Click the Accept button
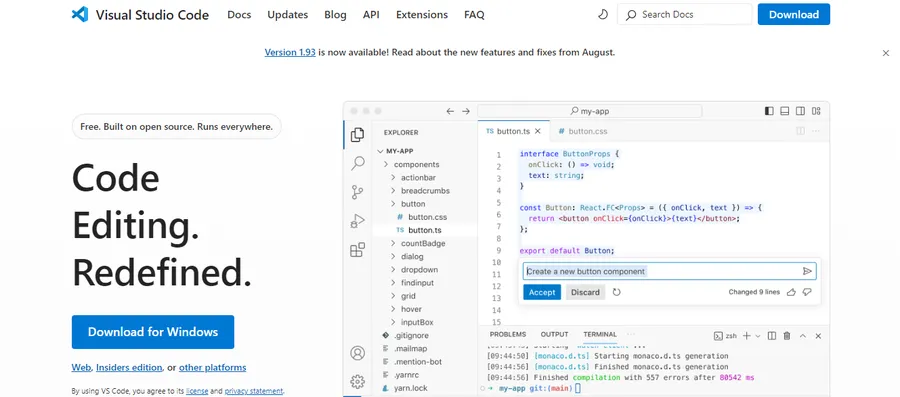Viewport: 900px width, 397px height. tap(542, 293)
